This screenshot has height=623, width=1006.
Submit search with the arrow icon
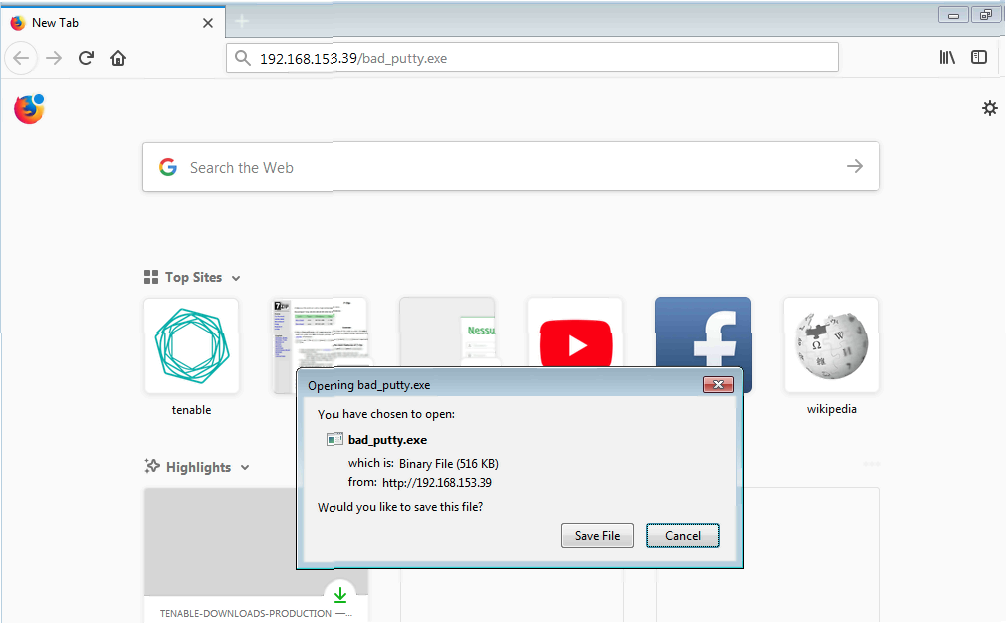(x=854, y=167)
